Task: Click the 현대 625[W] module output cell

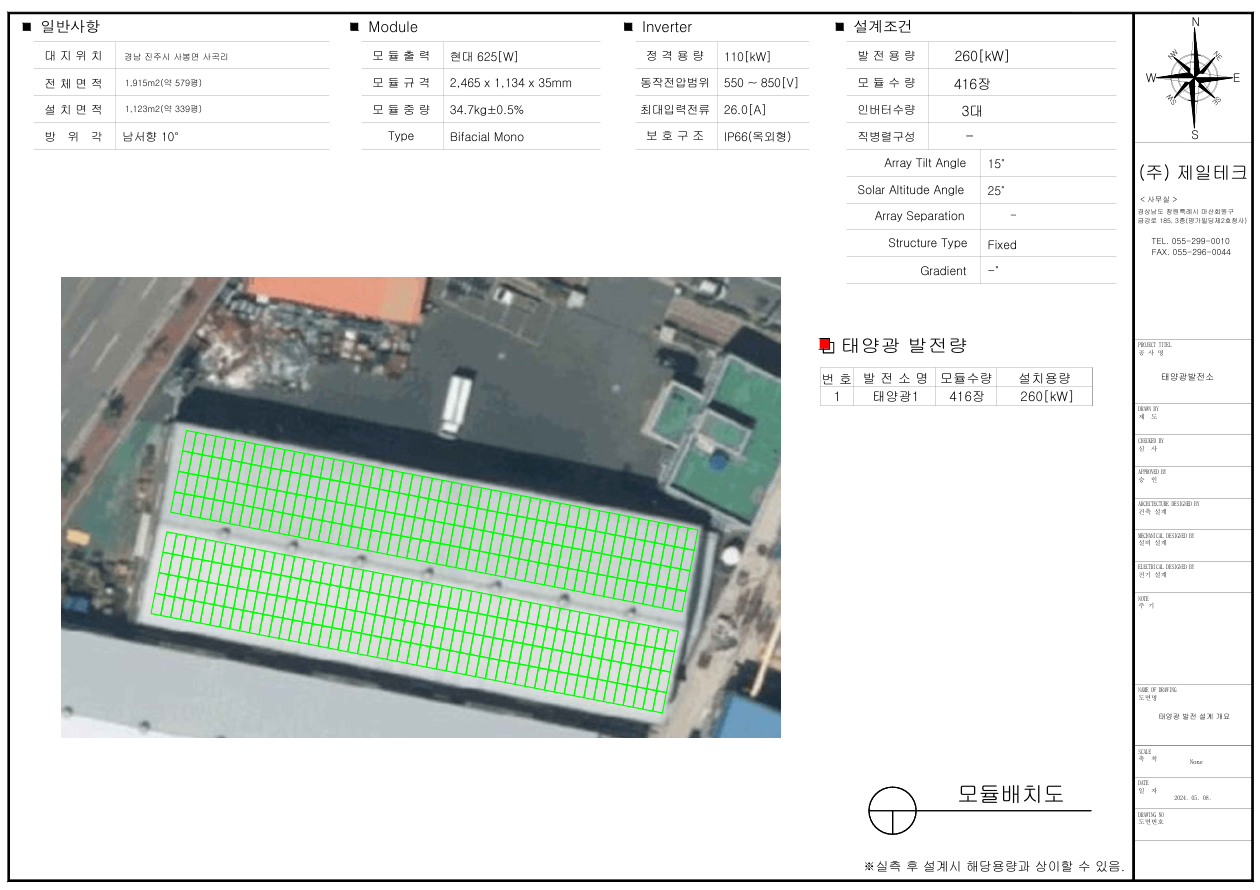Action: [484, 57]
